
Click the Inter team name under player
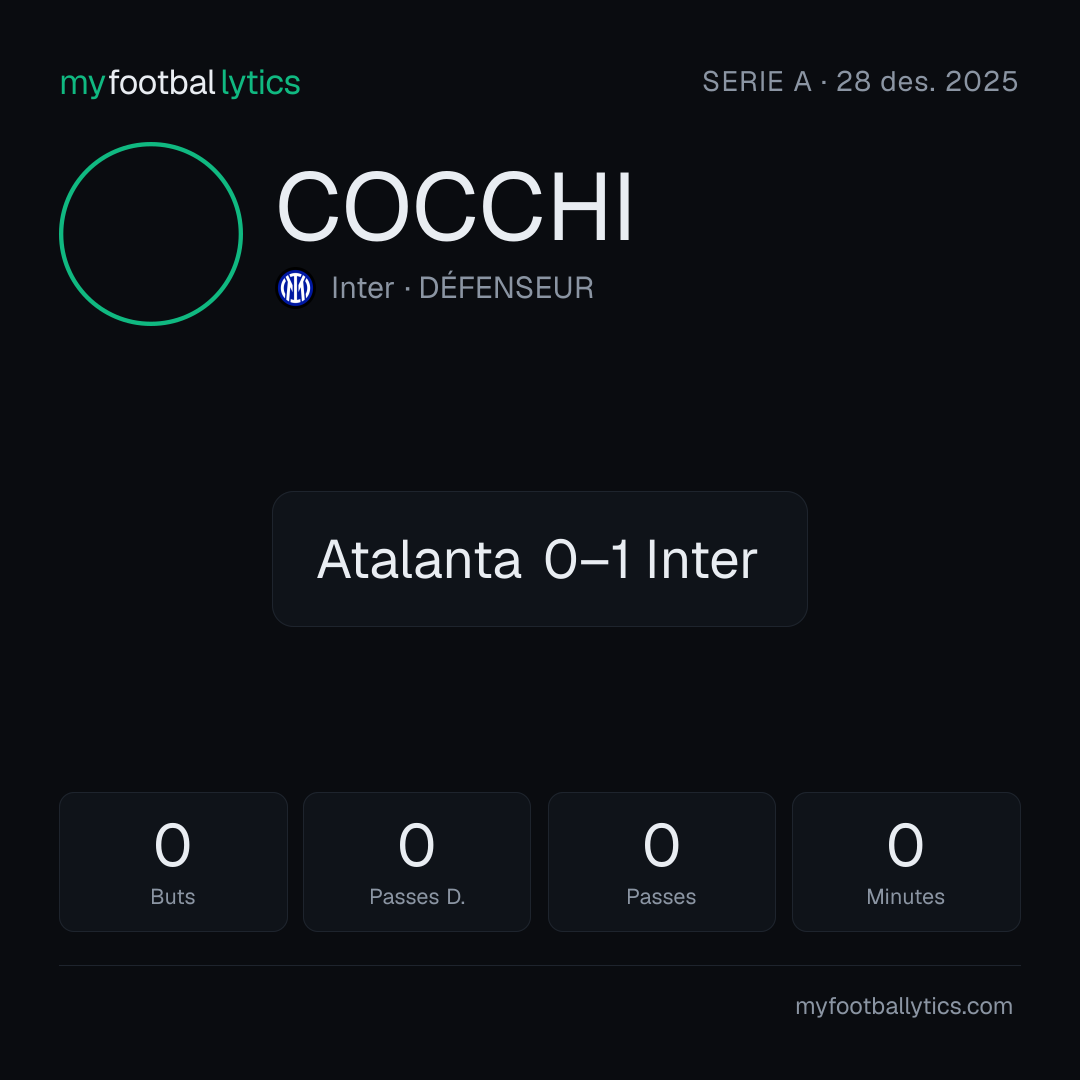[363, 288]
